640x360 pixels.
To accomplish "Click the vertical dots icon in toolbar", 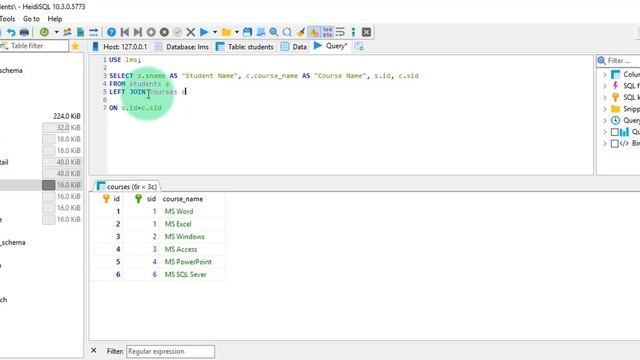I will [x=353, y=32].
